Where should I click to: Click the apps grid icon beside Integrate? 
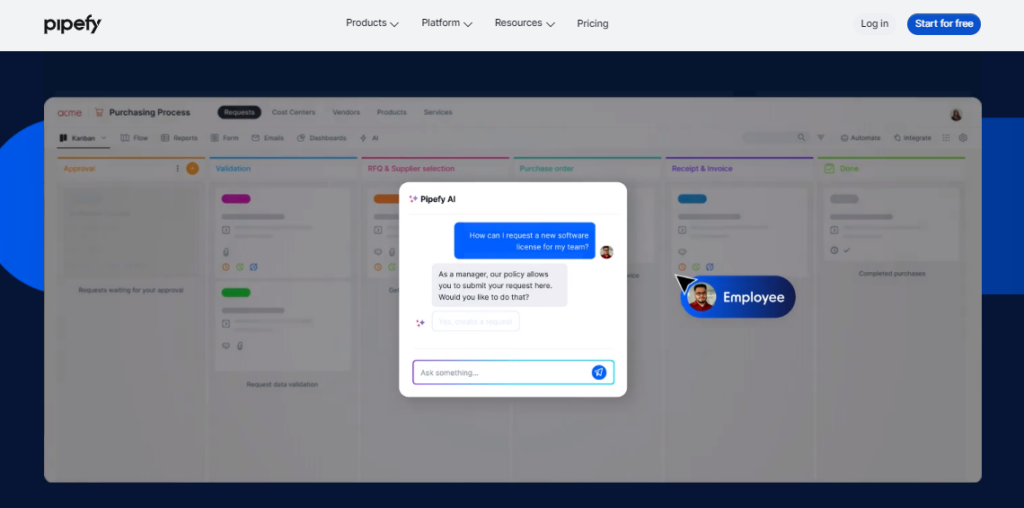[x=946, y=138]
